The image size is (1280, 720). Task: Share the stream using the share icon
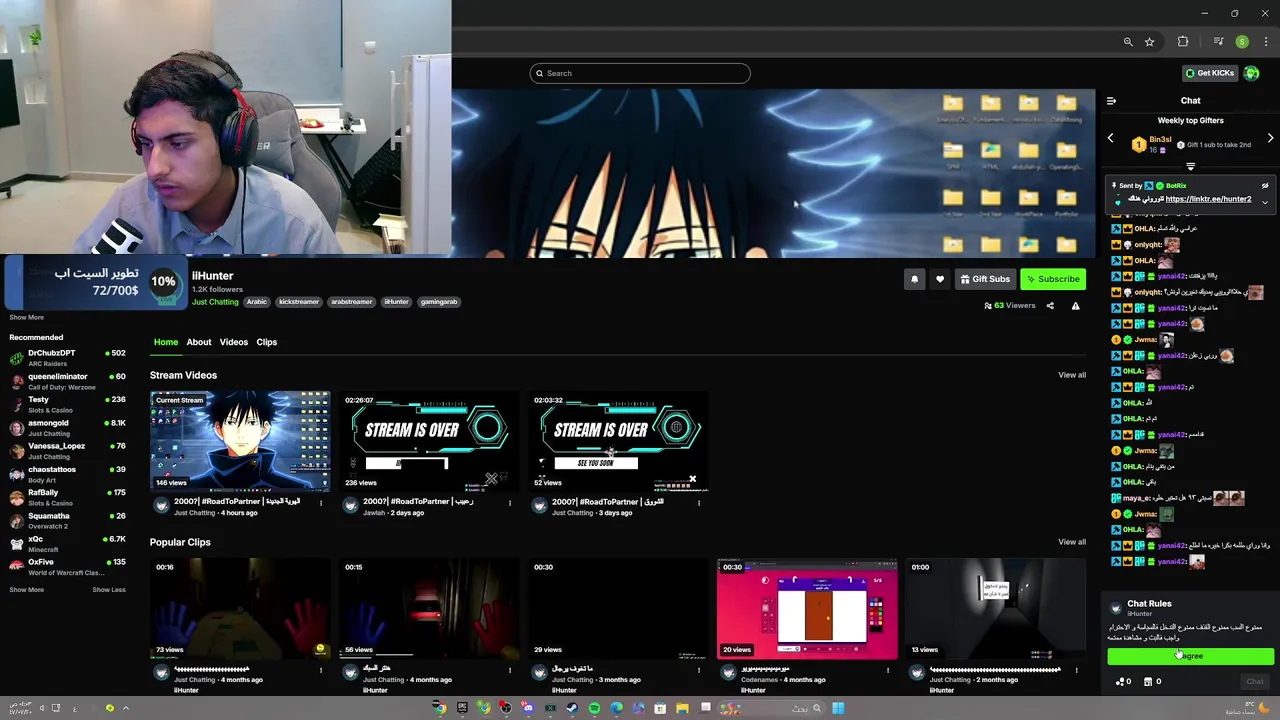[1050, 306]
